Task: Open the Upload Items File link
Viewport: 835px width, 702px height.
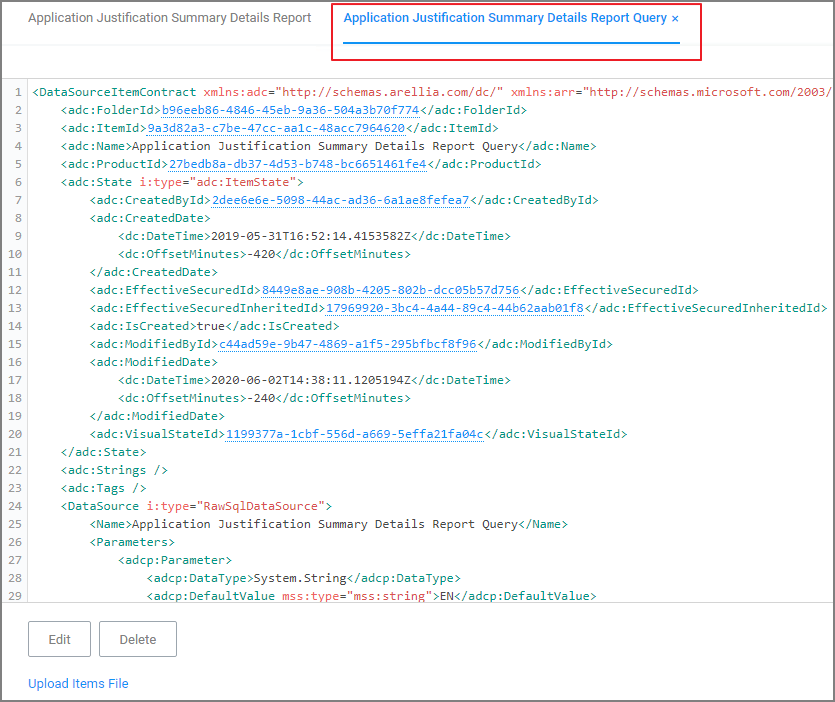Action: coord(78,683)
